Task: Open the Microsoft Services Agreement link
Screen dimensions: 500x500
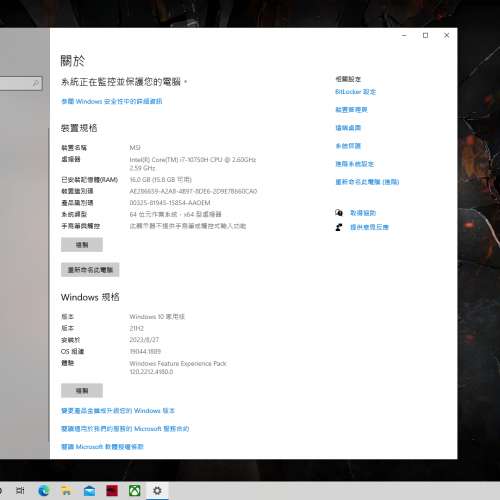Action: [125, 429]
